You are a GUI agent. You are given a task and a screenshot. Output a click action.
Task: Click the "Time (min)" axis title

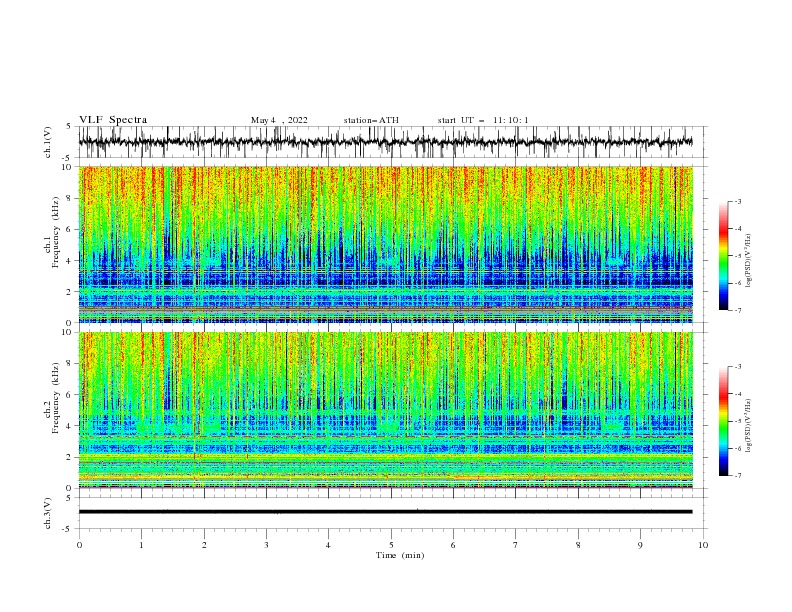(400, 555)
